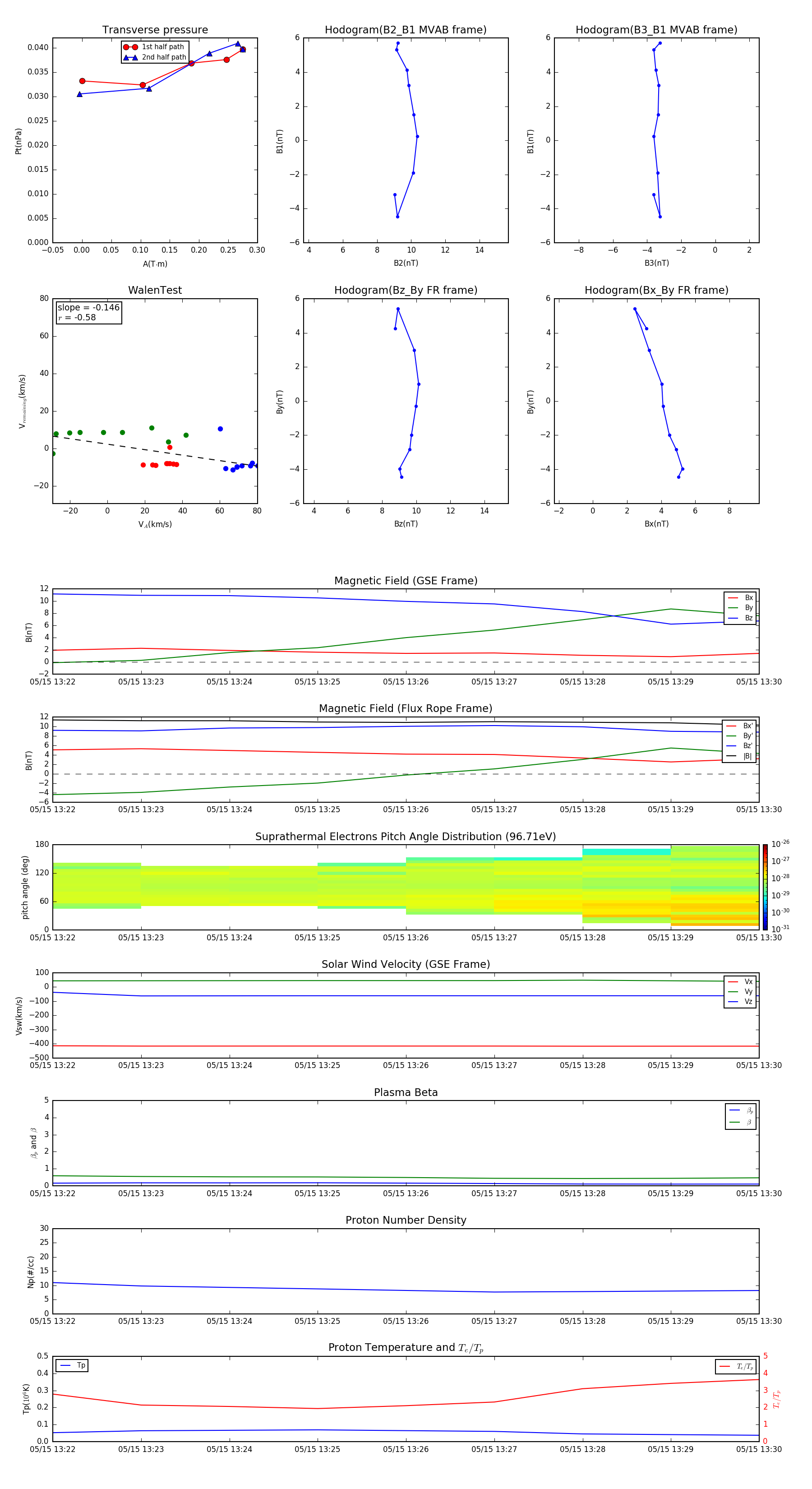Click the 'Bz(nT)' x-axis label
The image size is (812, 1489).
click(x=406, y=524)
